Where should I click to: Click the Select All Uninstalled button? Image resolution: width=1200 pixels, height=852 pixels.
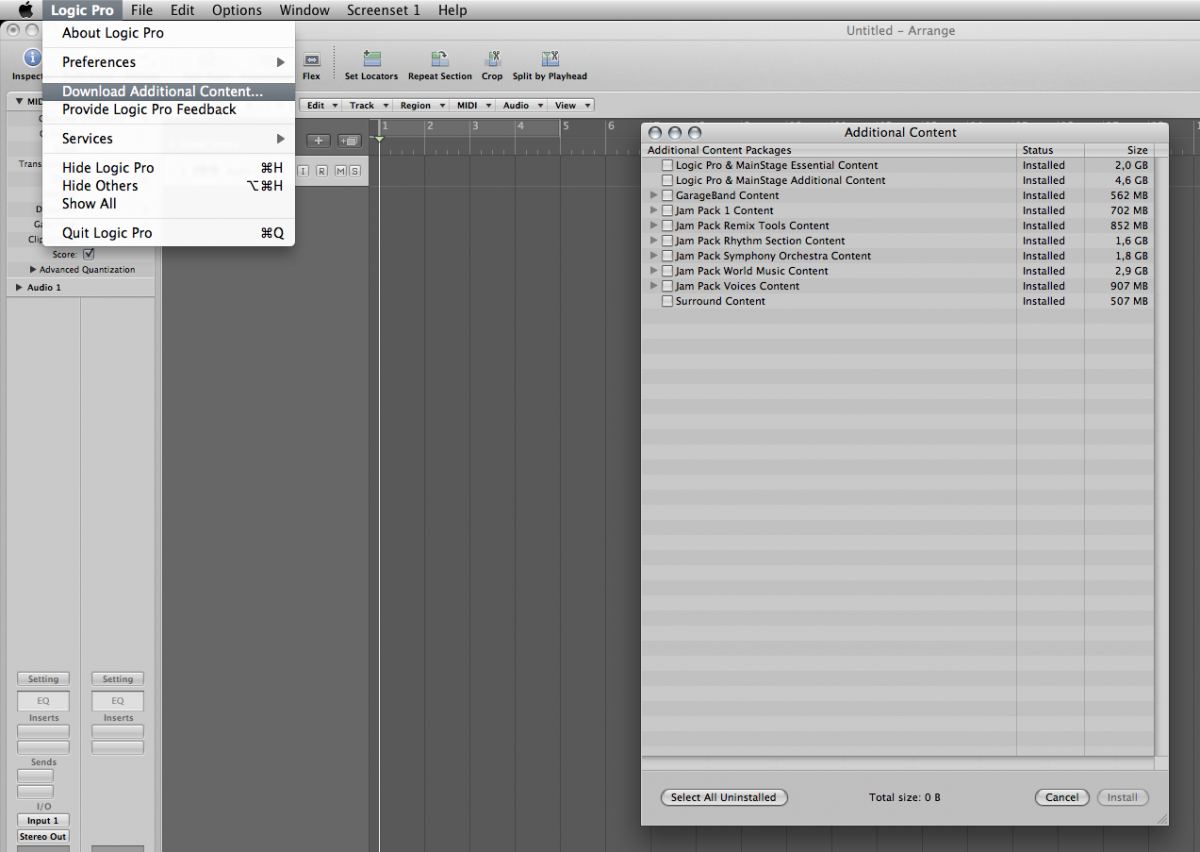(724, 797)
